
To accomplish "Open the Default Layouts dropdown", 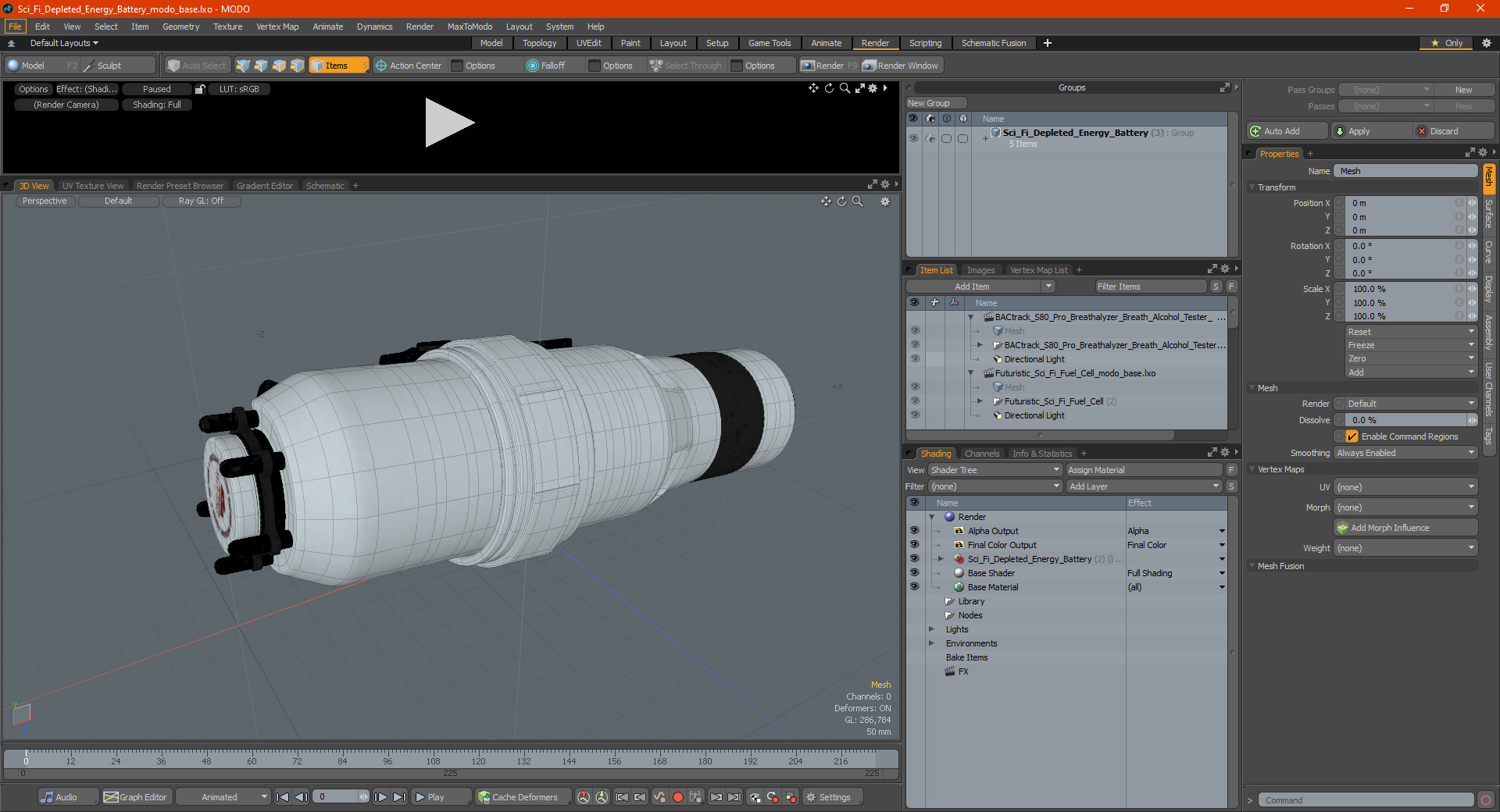I will click(64, 43).
